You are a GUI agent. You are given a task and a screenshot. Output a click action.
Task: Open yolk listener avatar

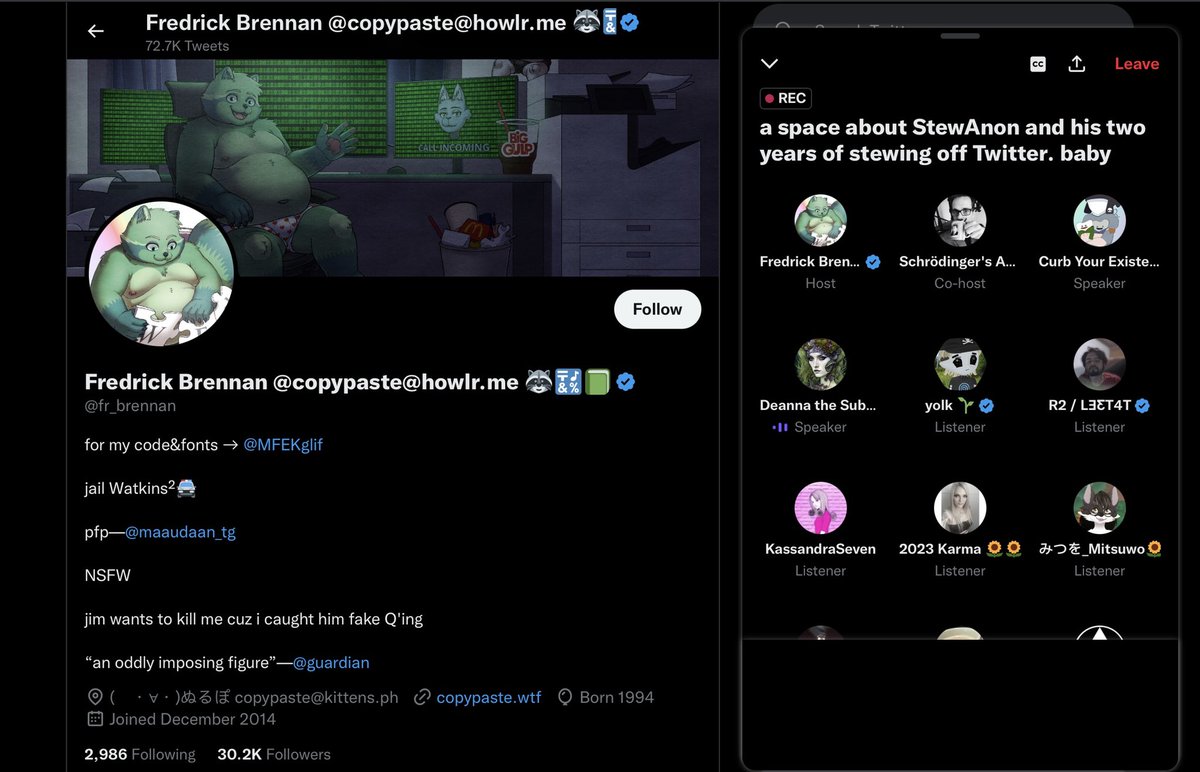coord(960,365)
